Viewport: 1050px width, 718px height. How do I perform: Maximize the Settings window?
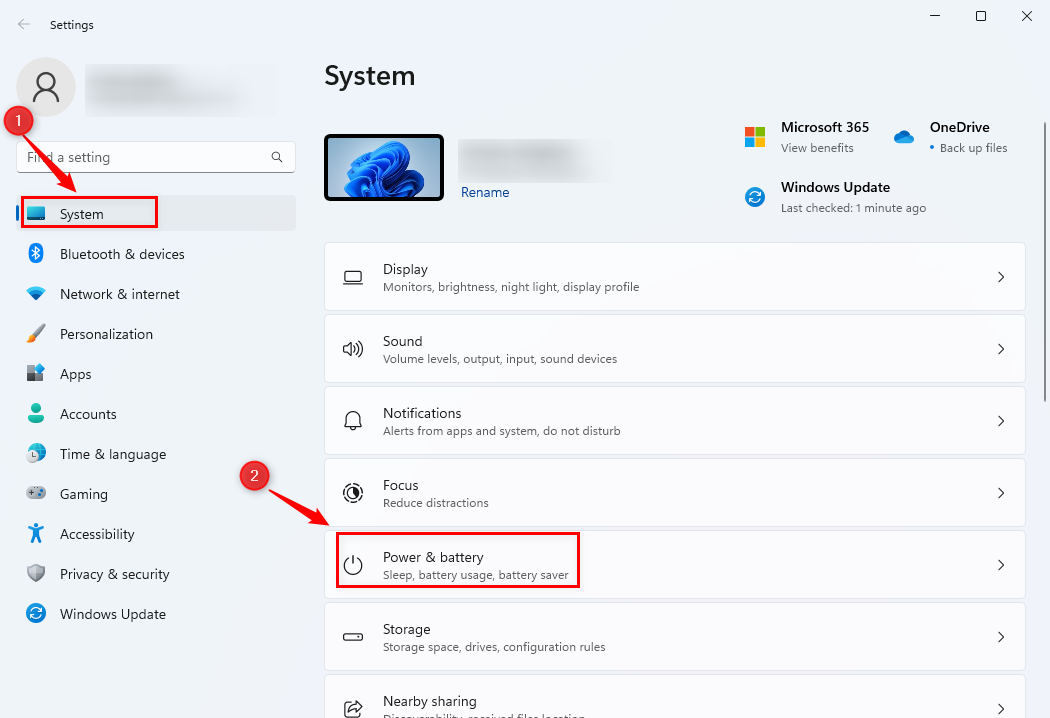click(x=981, y=16)
